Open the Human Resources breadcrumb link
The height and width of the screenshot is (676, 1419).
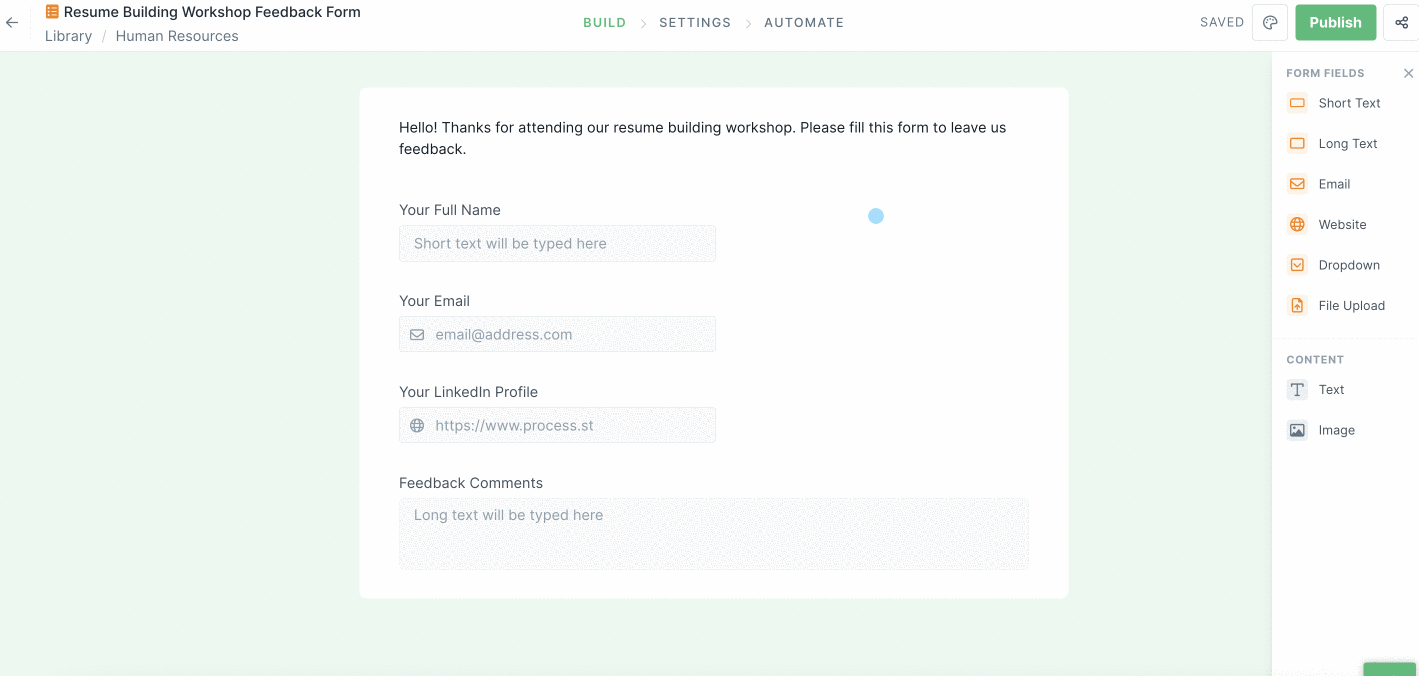pyautogui.click(x=177, y=36)
